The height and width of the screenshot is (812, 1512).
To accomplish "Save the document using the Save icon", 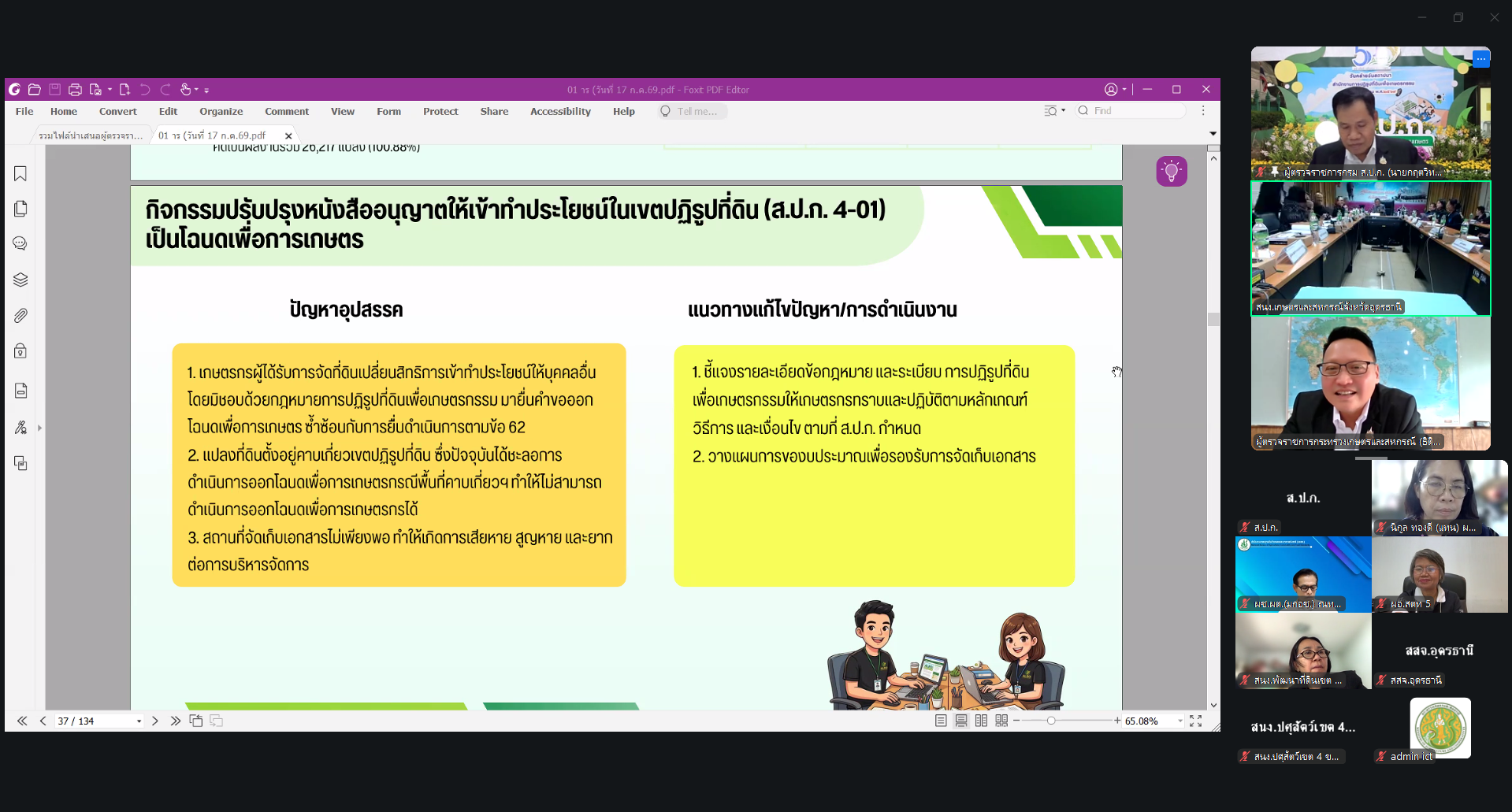I will click(55, 90).
